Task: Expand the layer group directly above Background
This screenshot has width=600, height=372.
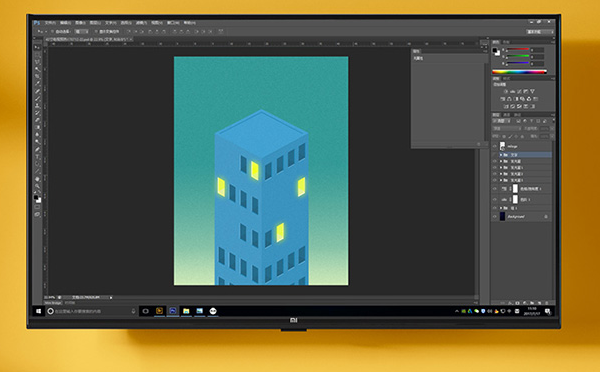Action: click(501, 208)
